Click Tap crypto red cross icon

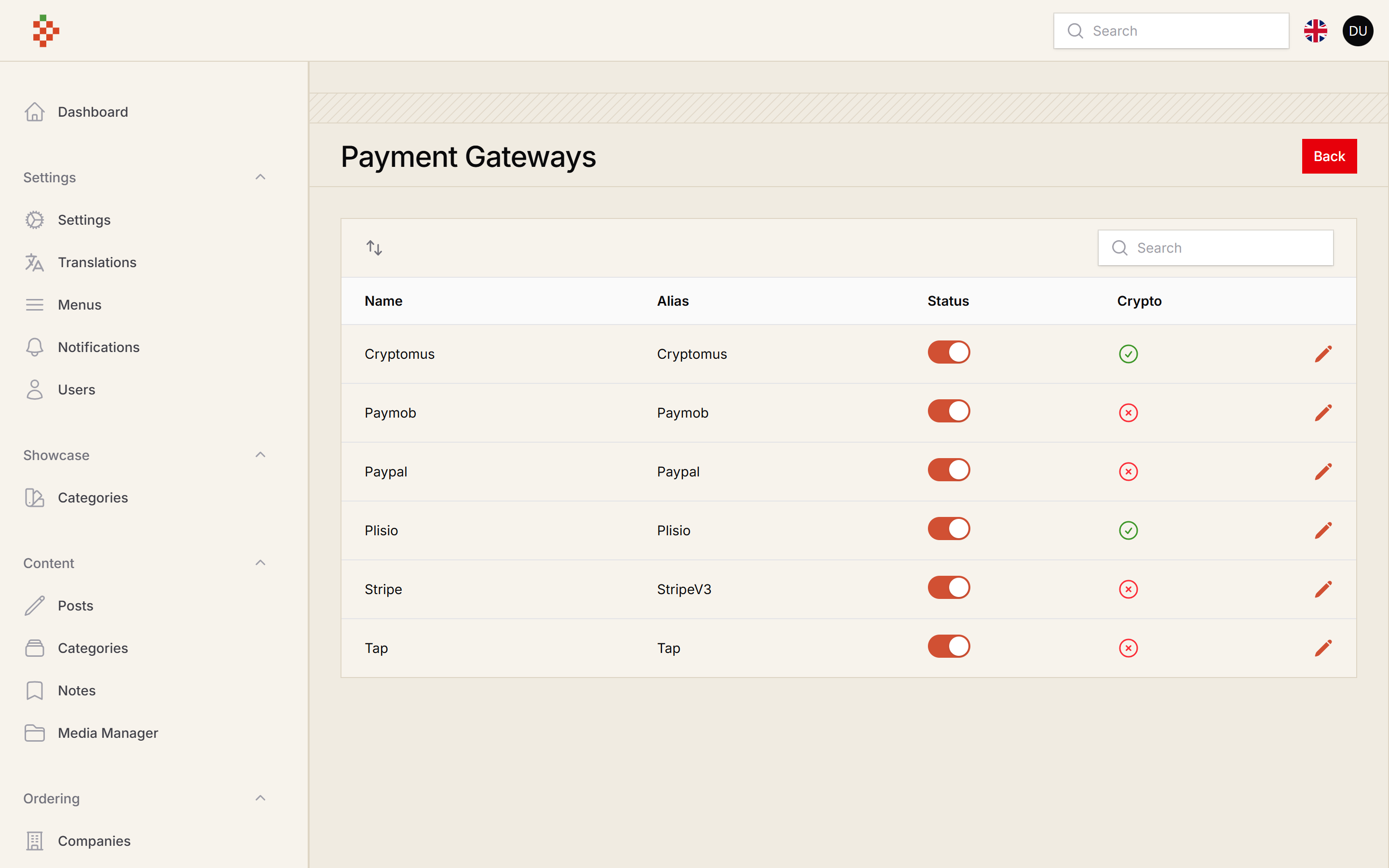[1128, 648]
